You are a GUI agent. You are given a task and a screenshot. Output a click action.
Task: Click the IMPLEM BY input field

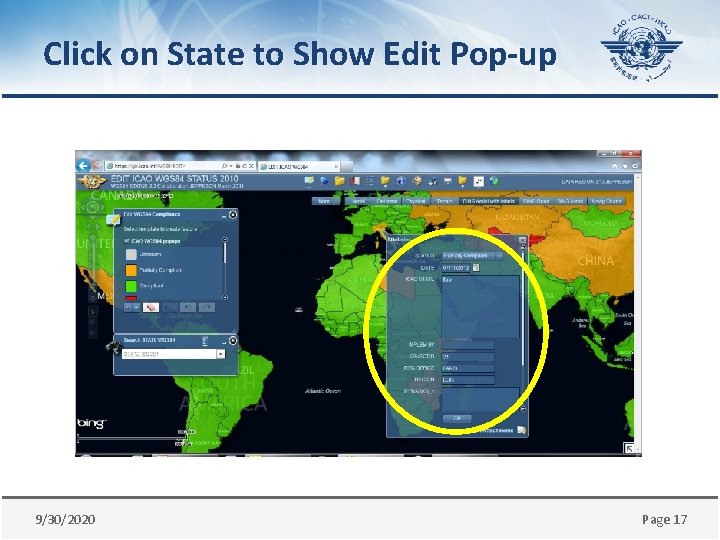click(x=467, y=344)
